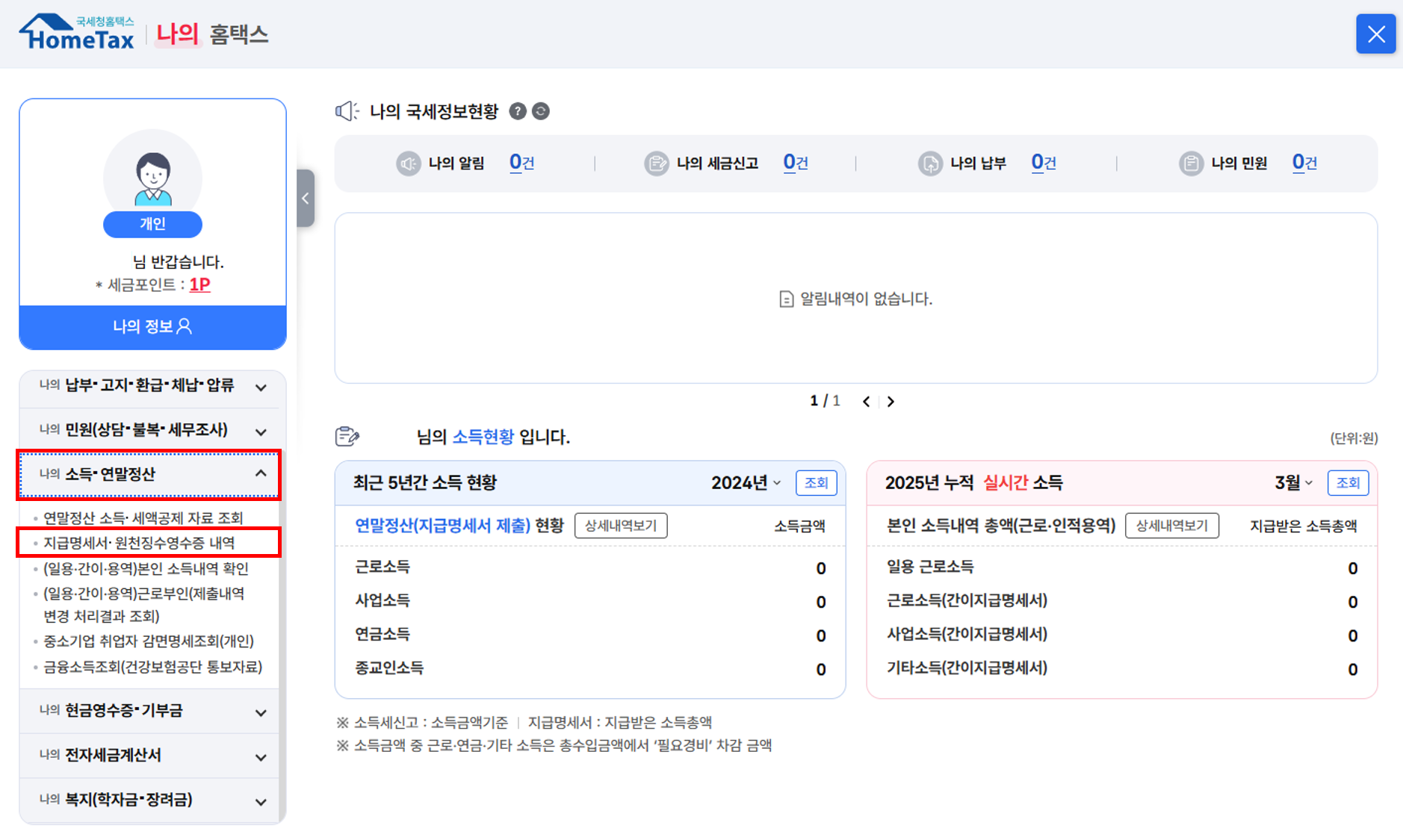The height and width of the screenshot is (840, 1403).
Task: Go to previous notification page arrow
Action: tap(866, 402)
